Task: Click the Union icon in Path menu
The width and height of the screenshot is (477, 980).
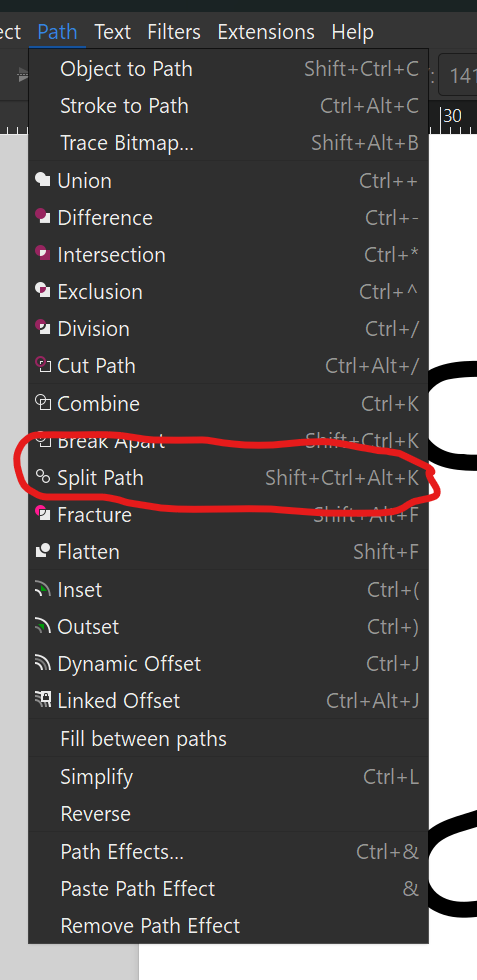Action: click(43, 181)
